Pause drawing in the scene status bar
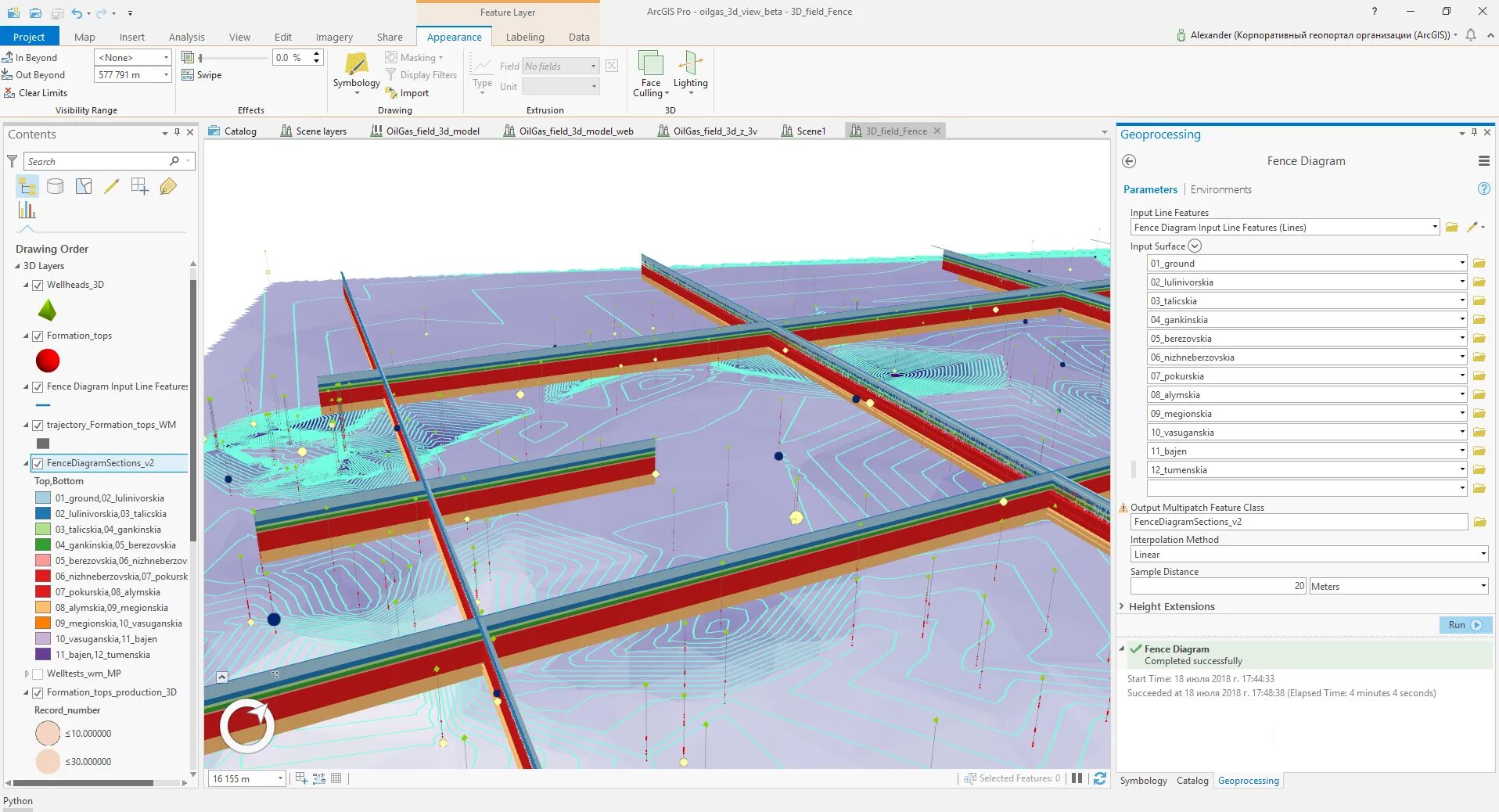1499x812 pixels. [1077, 778]
